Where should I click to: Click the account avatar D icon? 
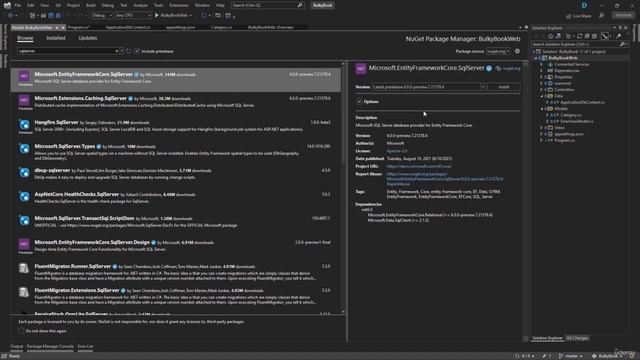pos(584,5)
